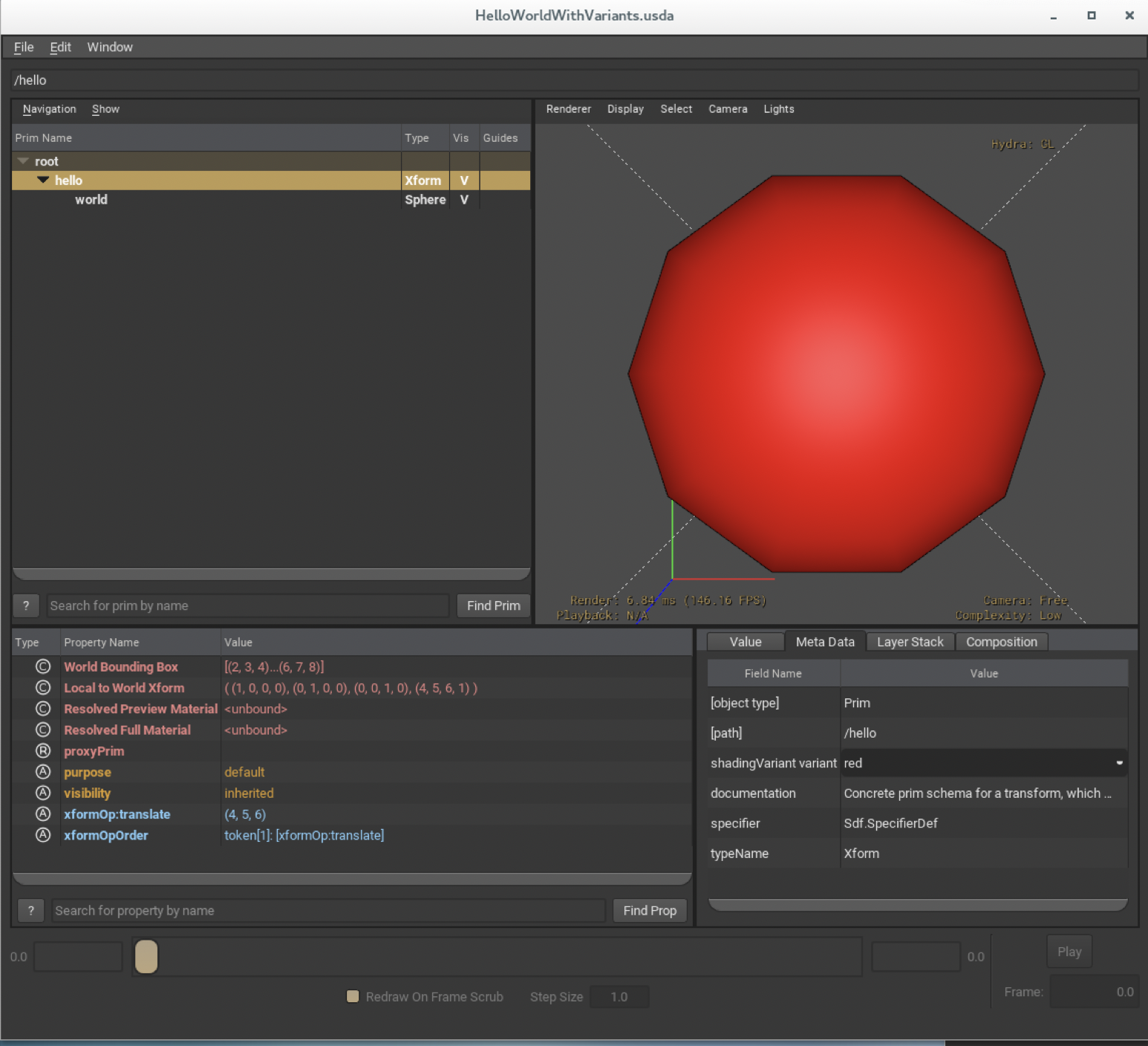
Task: Collapse the root prim tree node
Action: coord(23,161)
